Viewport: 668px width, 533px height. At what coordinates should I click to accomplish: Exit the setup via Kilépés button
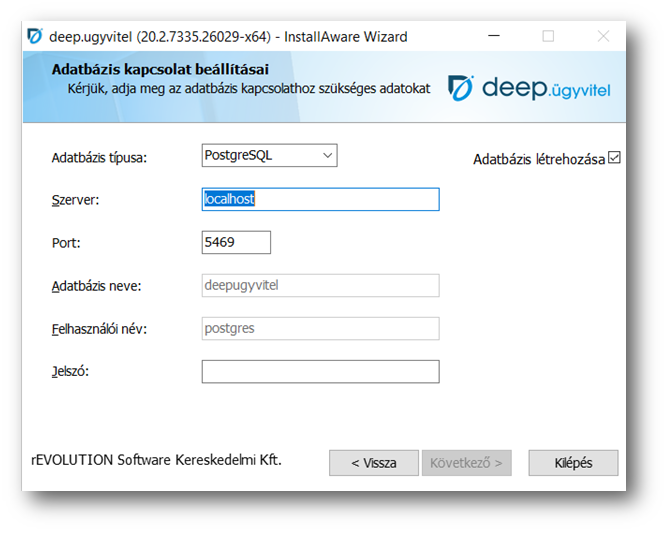[574, 463]
